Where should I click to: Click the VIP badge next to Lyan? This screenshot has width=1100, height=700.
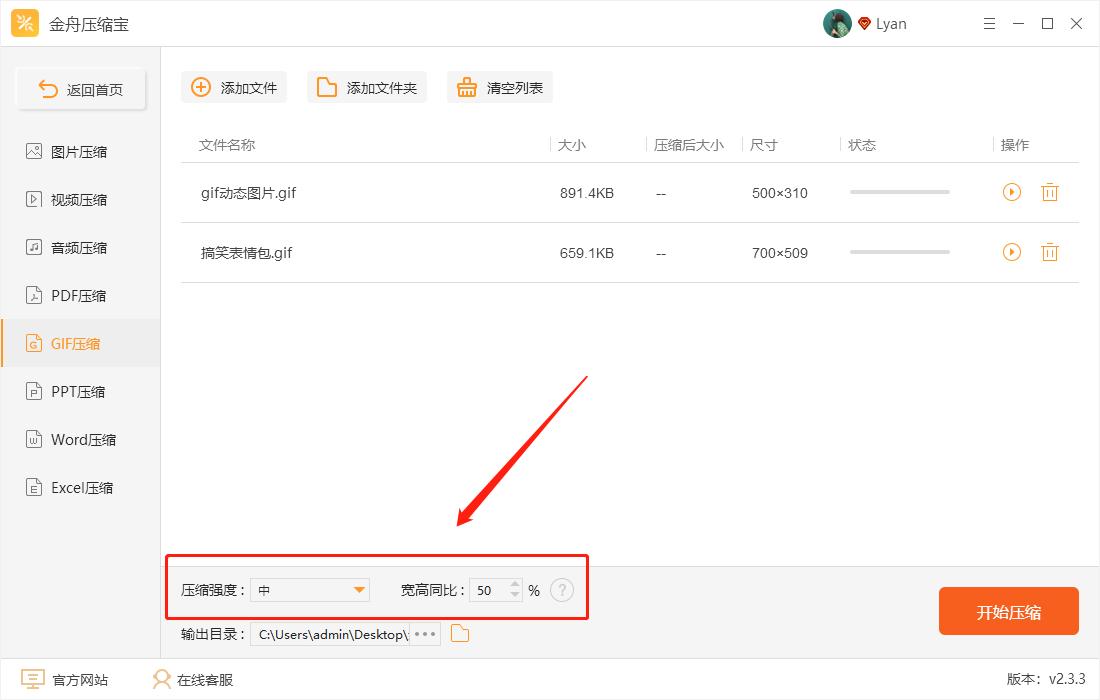click(864, 23)
